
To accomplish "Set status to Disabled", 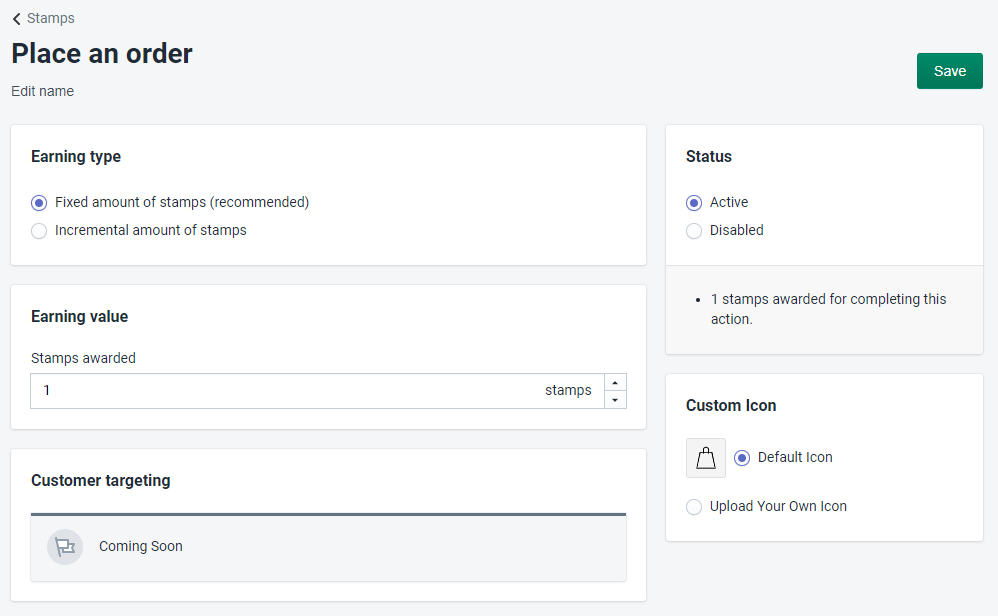I will pos(694,231).
